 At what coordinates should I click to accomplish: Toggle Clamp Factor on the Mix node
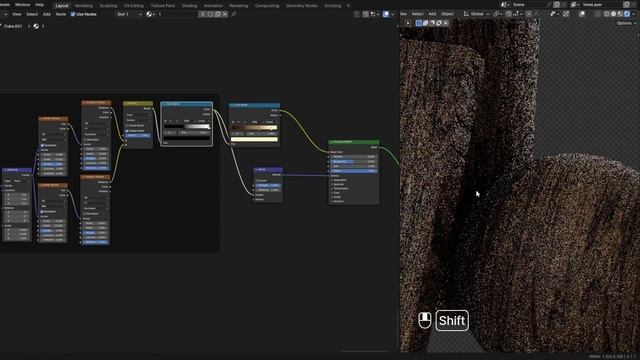pos(127,131)
